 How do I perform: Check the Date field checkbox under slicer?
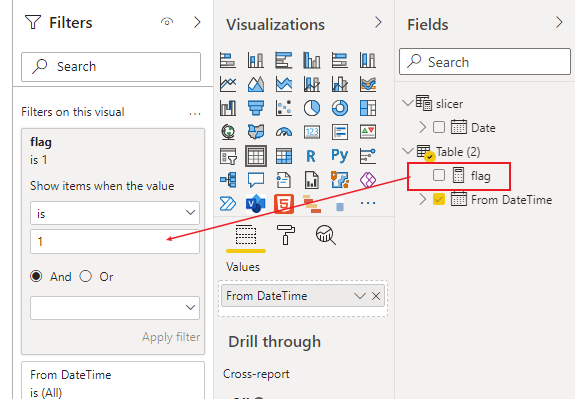[x=439, y=127]
